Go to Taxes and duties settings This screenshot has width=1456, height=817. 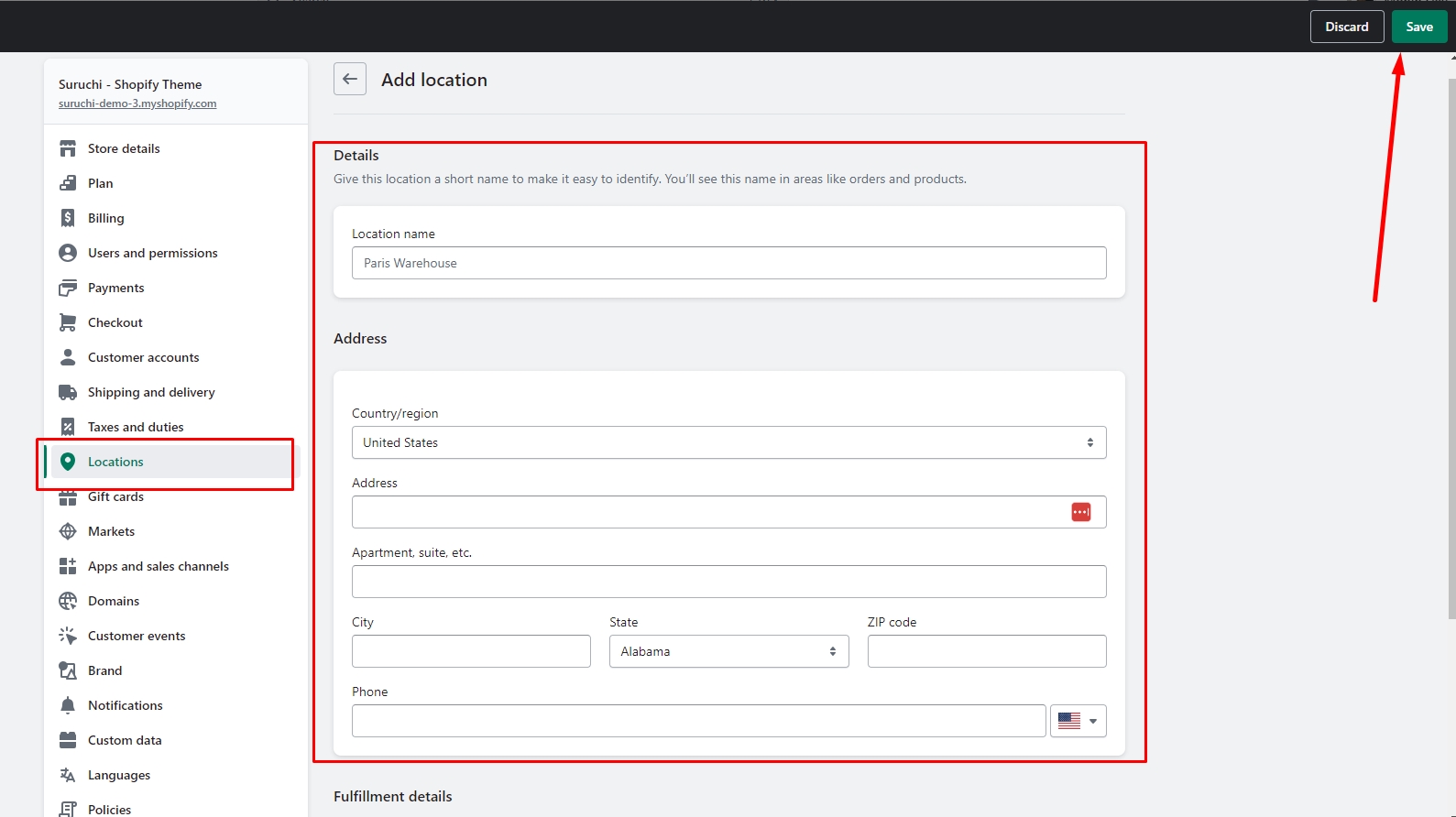point(136,427)
